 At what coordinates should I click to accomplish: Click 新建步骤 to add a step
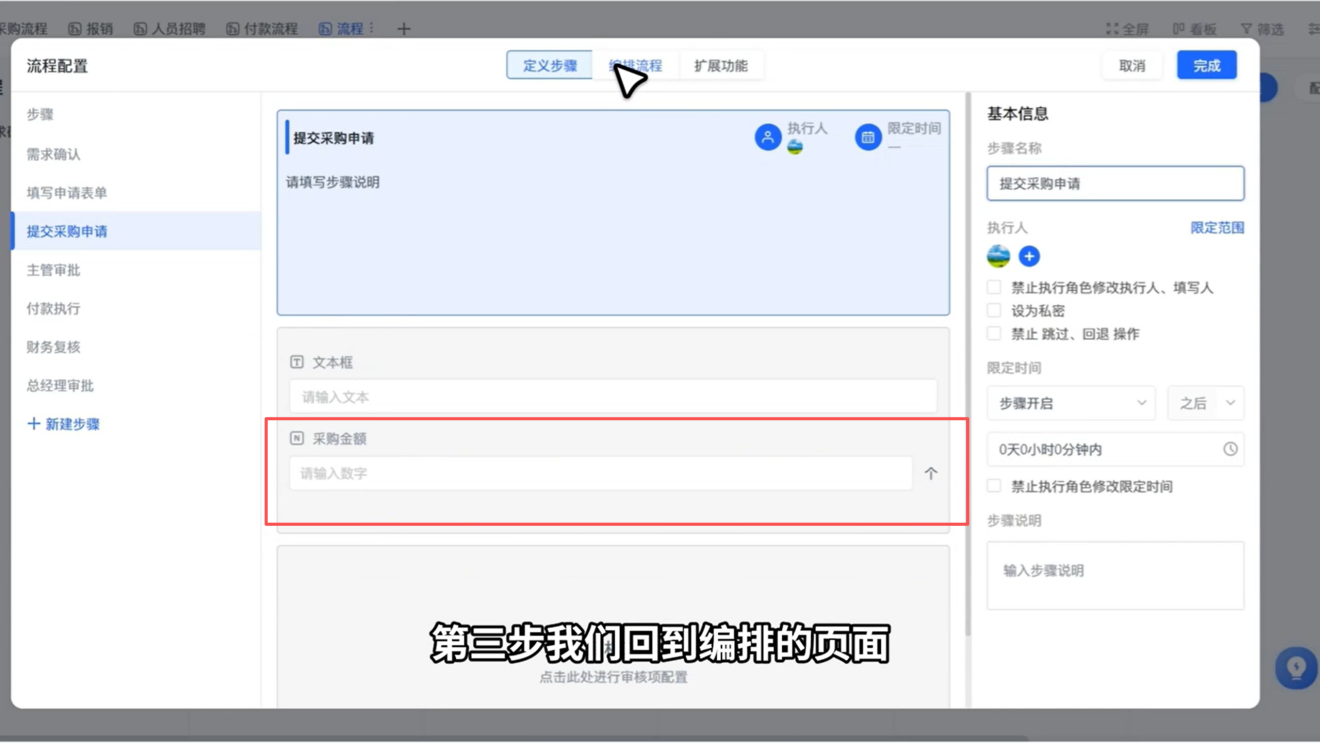tap(63, 424)
